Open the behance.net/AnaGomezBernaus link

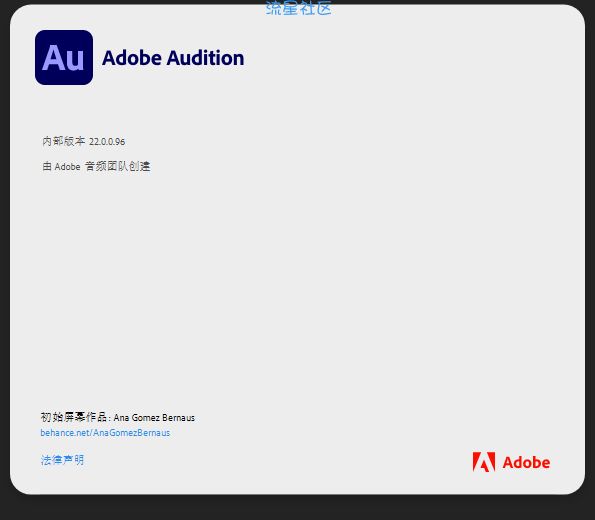coord(105,433)
